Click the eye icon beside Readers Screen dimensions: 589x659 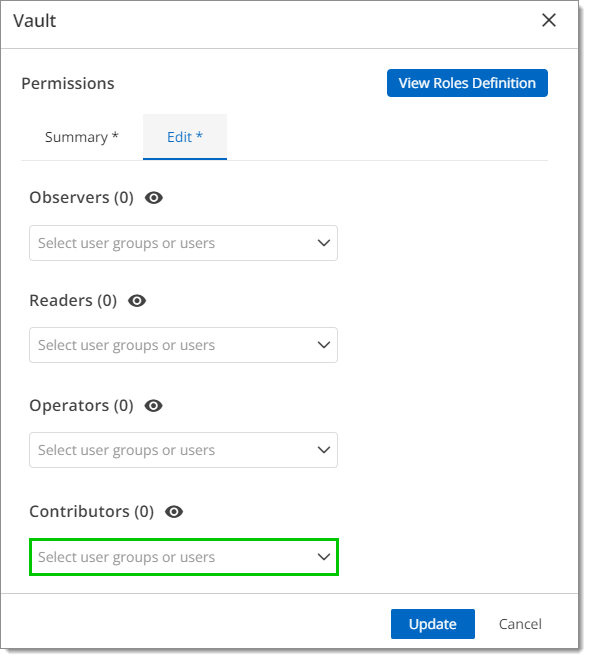[137, 301]
